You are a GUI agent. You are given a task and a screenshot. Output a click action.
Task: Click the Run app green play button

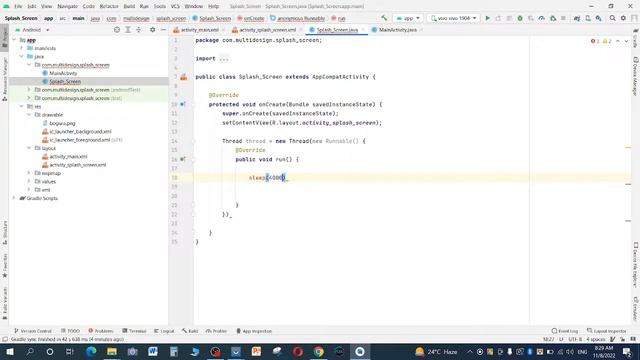click(x=487, y=18)
